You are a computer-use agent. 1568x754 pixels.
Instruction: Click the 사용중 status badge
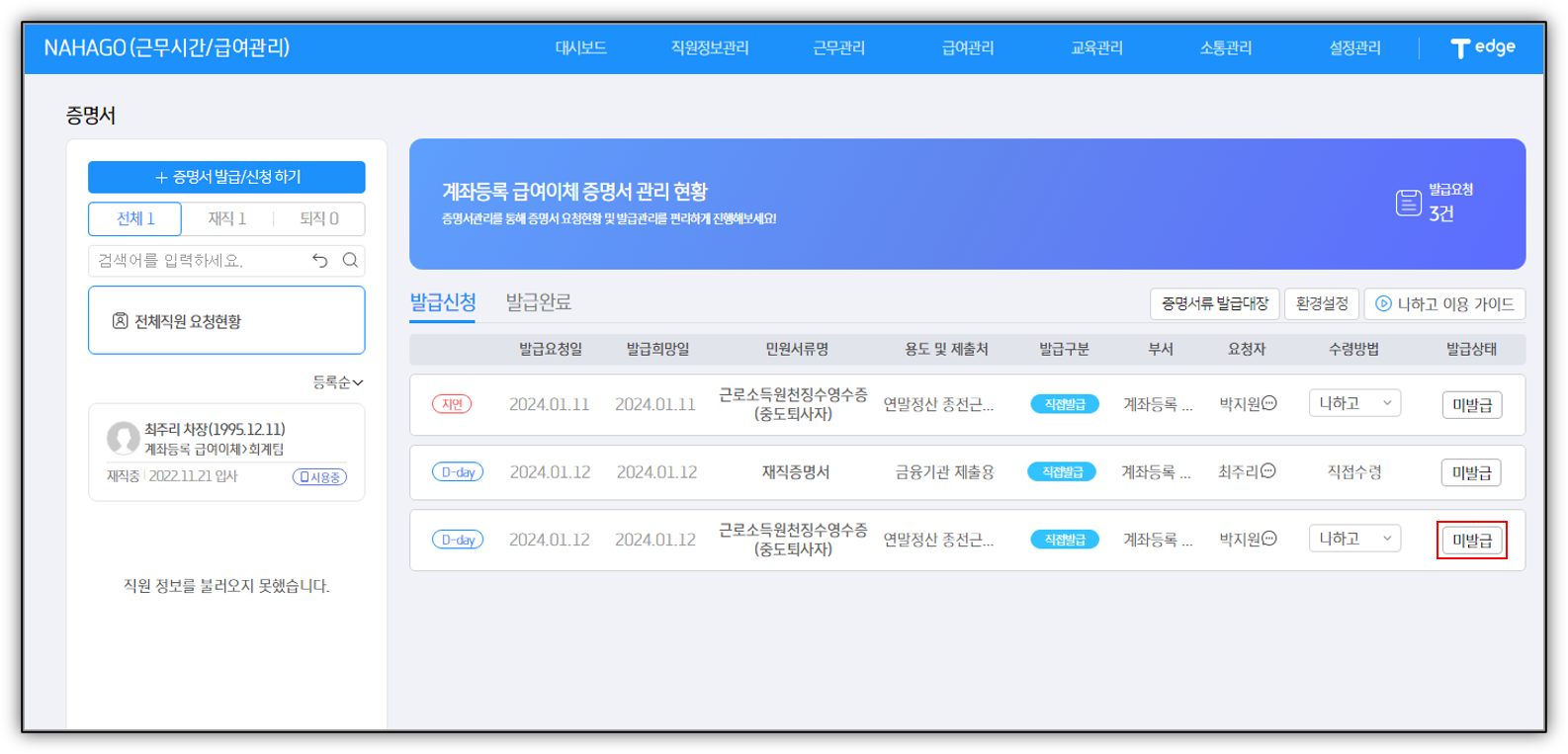(319, 477)
